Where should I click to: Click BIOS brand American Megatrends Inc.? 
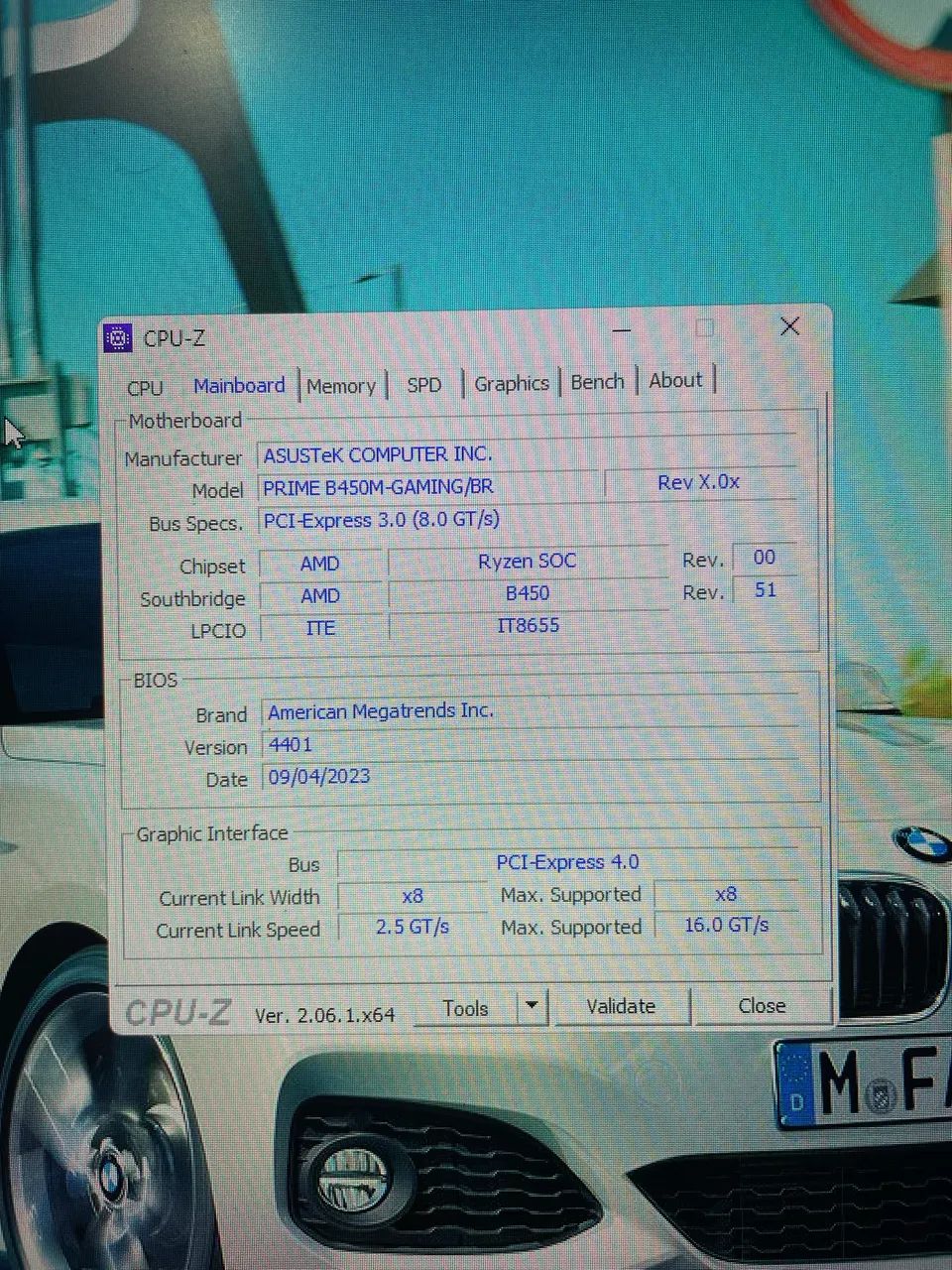click(530, 711)
